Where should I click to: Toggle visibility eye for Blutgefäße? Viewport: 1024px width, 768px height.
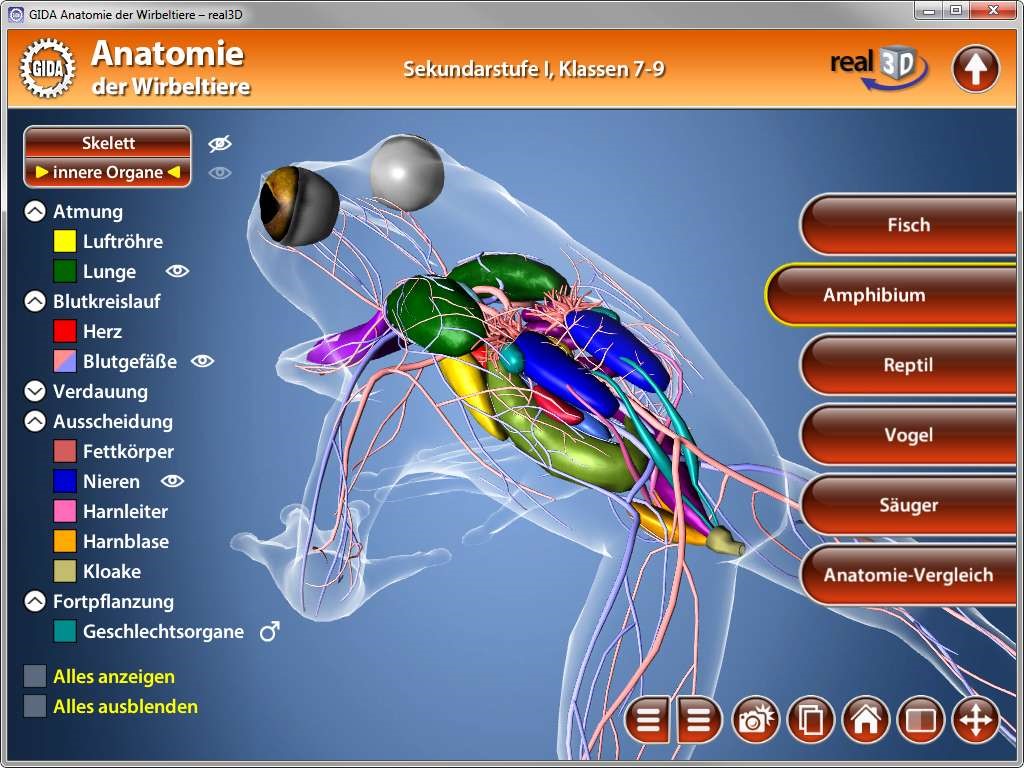(x=202, y=361)
